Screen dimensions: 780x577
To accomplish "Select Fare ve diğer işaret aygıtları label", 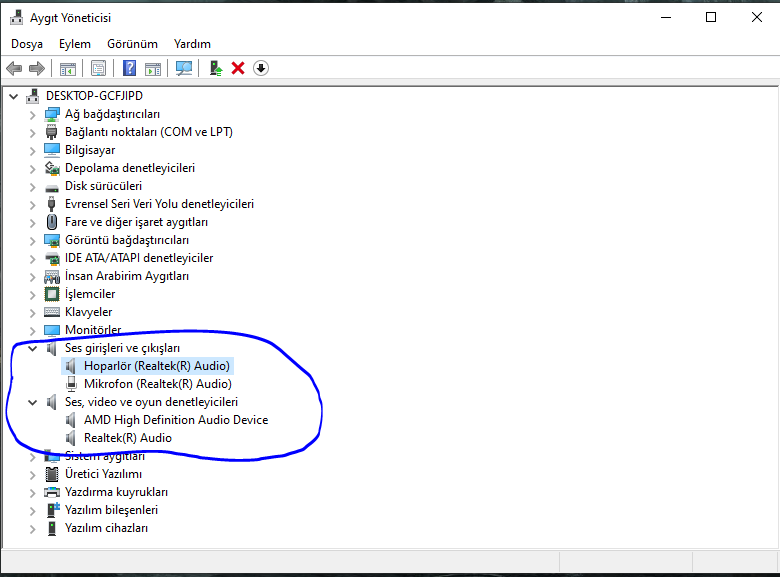I will tap(136, 222).
